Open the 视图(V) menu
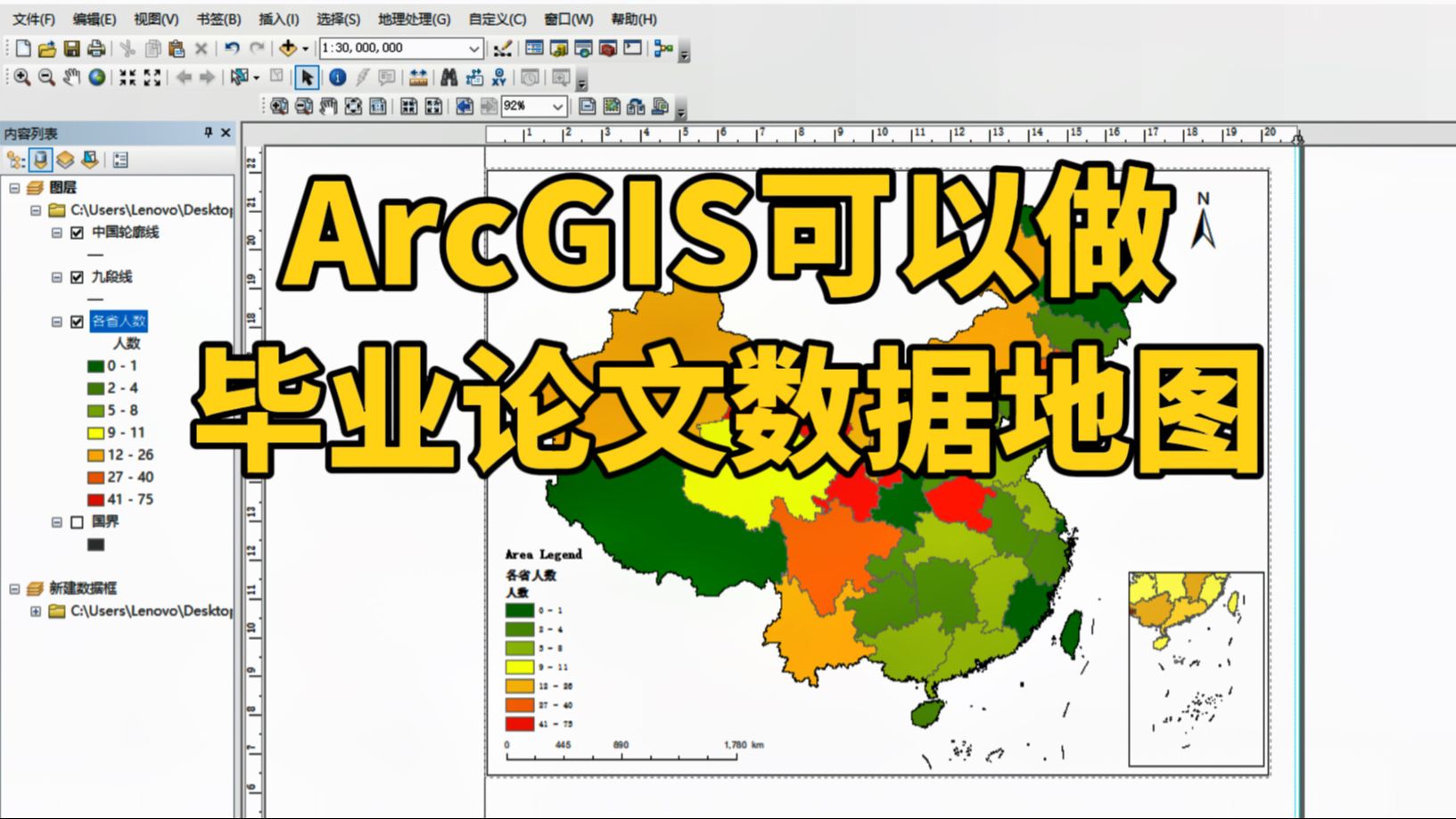The height and width of the screenshot is (819, 1456). [156, 19]
